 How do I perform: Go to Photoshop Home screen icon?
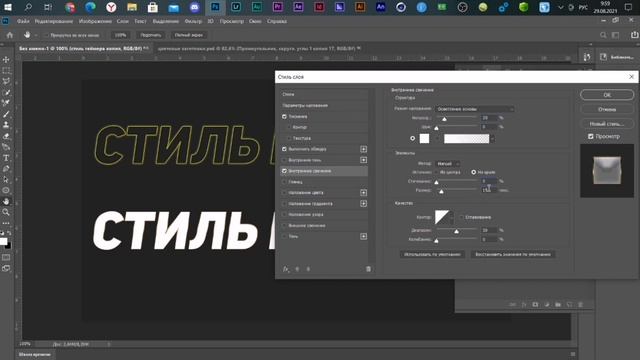pyautogui.click(x=10, y=35)
